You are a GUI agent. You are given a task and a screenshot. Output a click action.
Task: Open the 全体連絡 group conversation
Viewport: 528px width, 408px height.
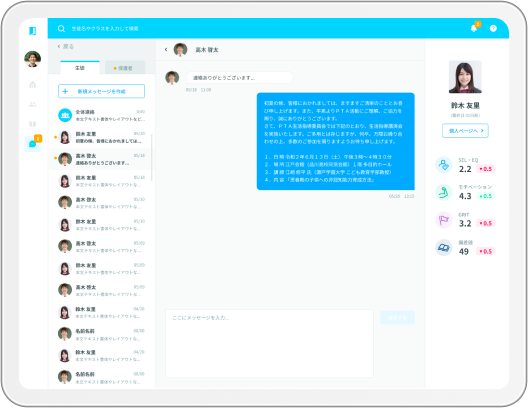[x=101, y=115]
